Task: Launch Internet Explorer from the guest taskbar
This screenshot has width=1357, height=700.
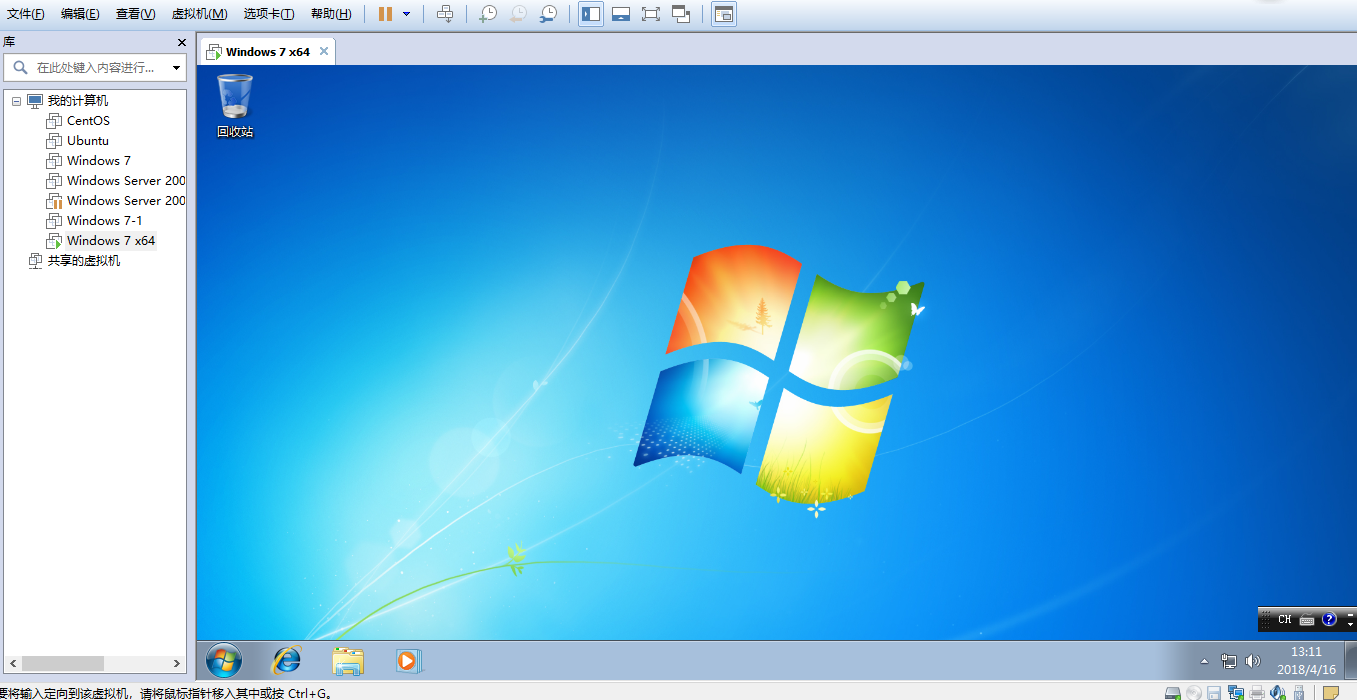Action: tap(287, 660)
